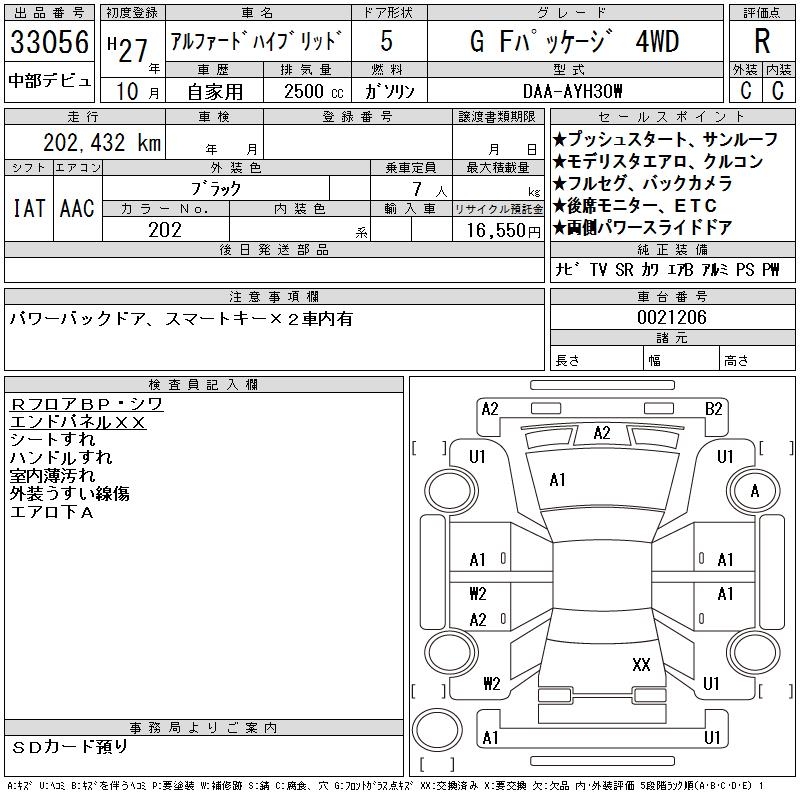This screenshot has height=800, width=800.
Task: Click the color number 202
Action: [x=165, y=230]
